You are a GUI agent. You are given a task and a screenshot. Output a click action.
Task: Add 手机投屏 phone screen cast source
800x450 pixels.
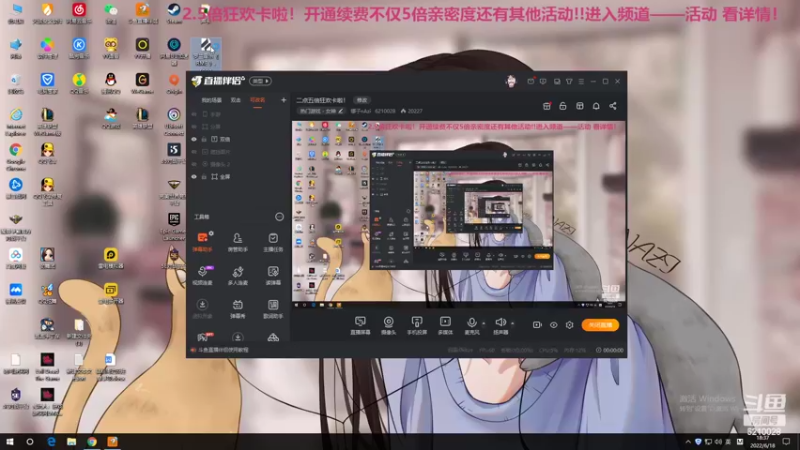(417, 325)
